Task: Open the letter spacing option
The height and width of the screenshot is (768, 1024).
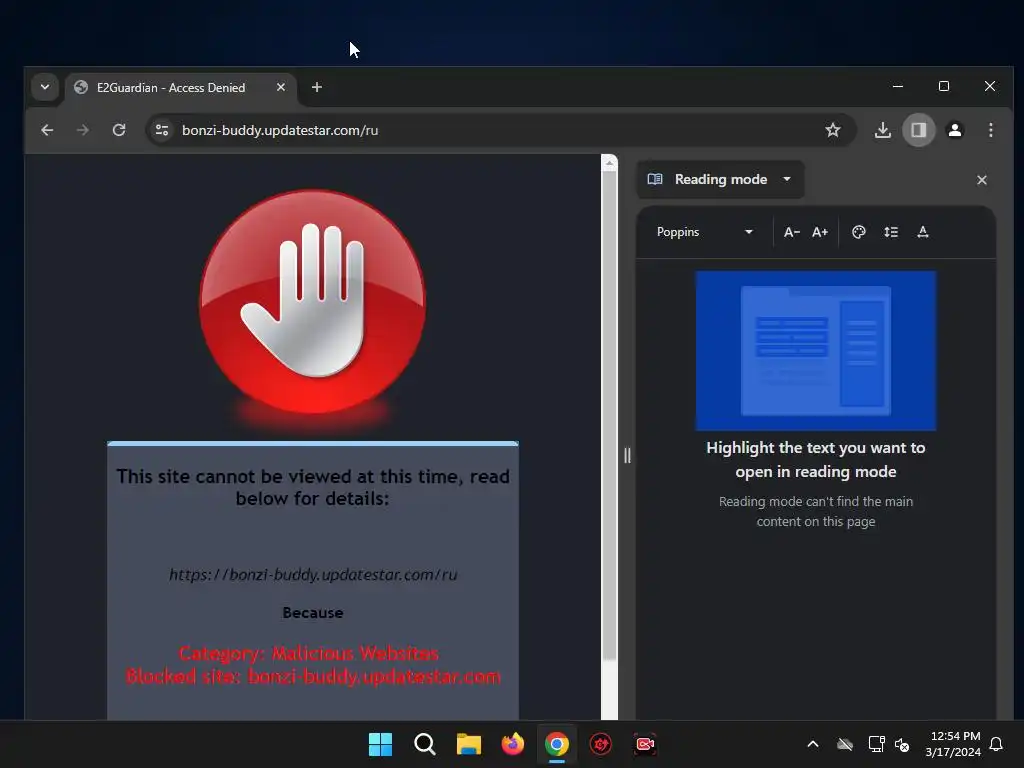Action: (x=923, y=232)
